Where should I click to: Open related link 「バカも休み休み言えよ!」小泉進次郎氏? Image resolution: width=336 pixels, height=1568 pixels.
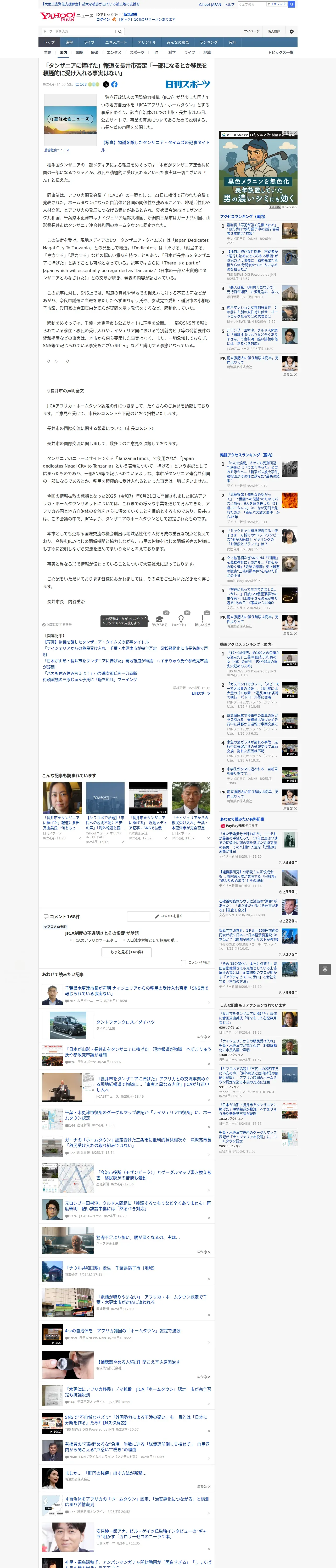click(x=90, y=674)
